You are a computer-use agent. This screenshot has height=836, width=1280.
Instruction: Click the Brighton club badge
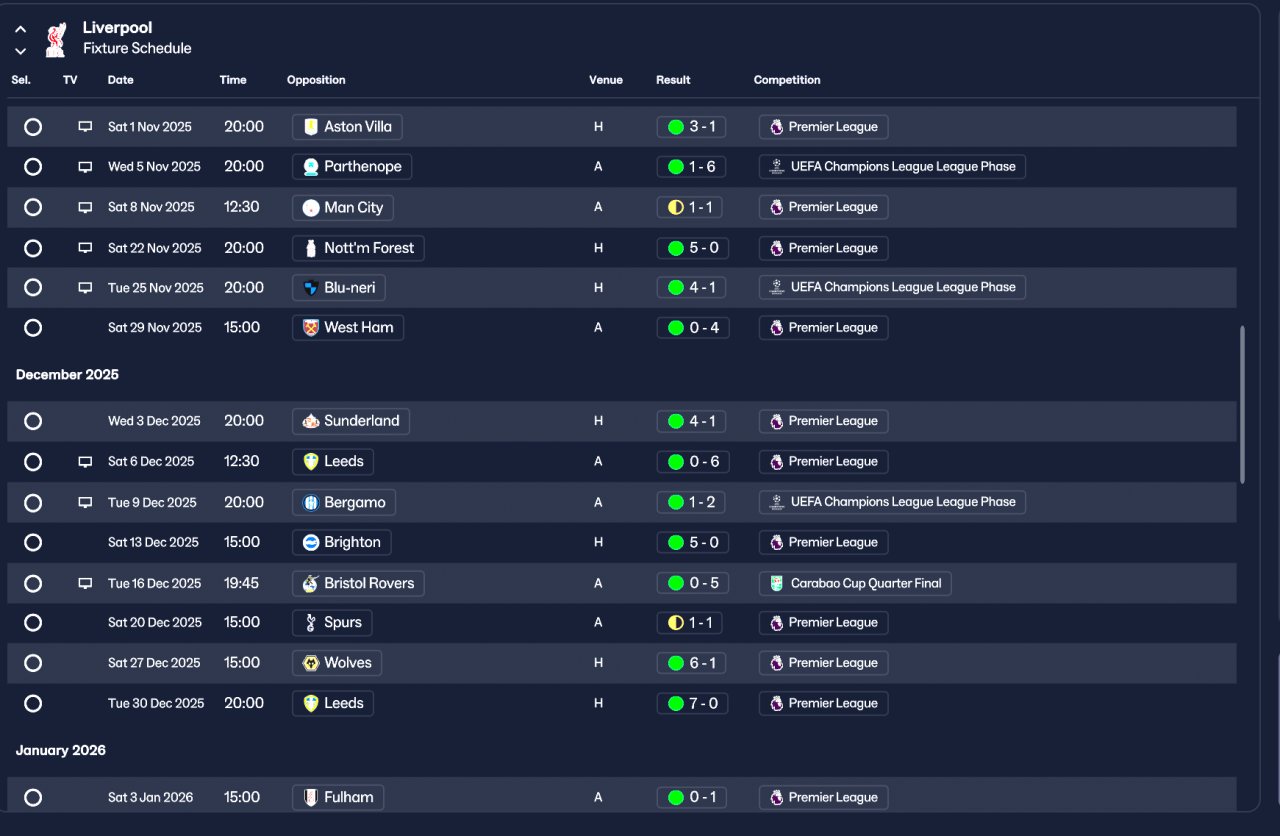[311, 542]
